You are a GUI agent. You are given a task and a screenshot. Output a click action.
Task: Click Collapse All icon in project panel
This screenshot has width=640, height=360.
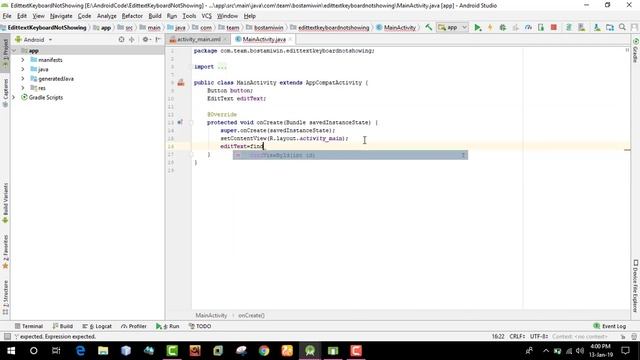[131, 40]
